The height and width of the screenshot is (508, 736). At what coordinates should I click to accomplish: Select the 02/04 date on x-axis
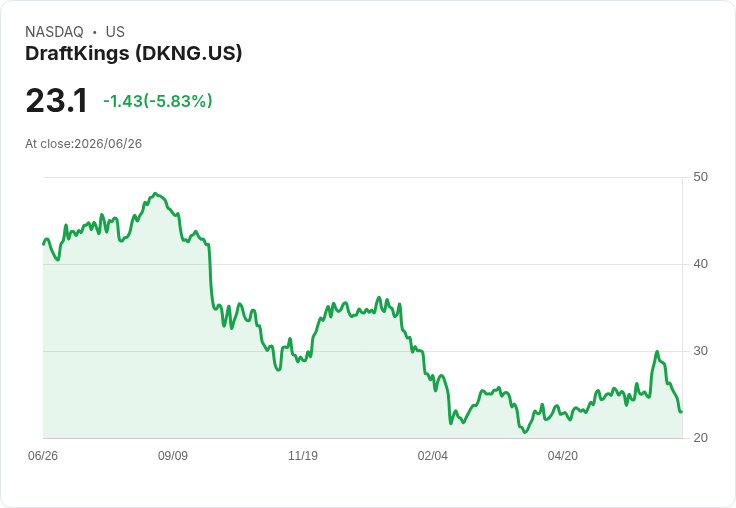[x=433, y=455]
